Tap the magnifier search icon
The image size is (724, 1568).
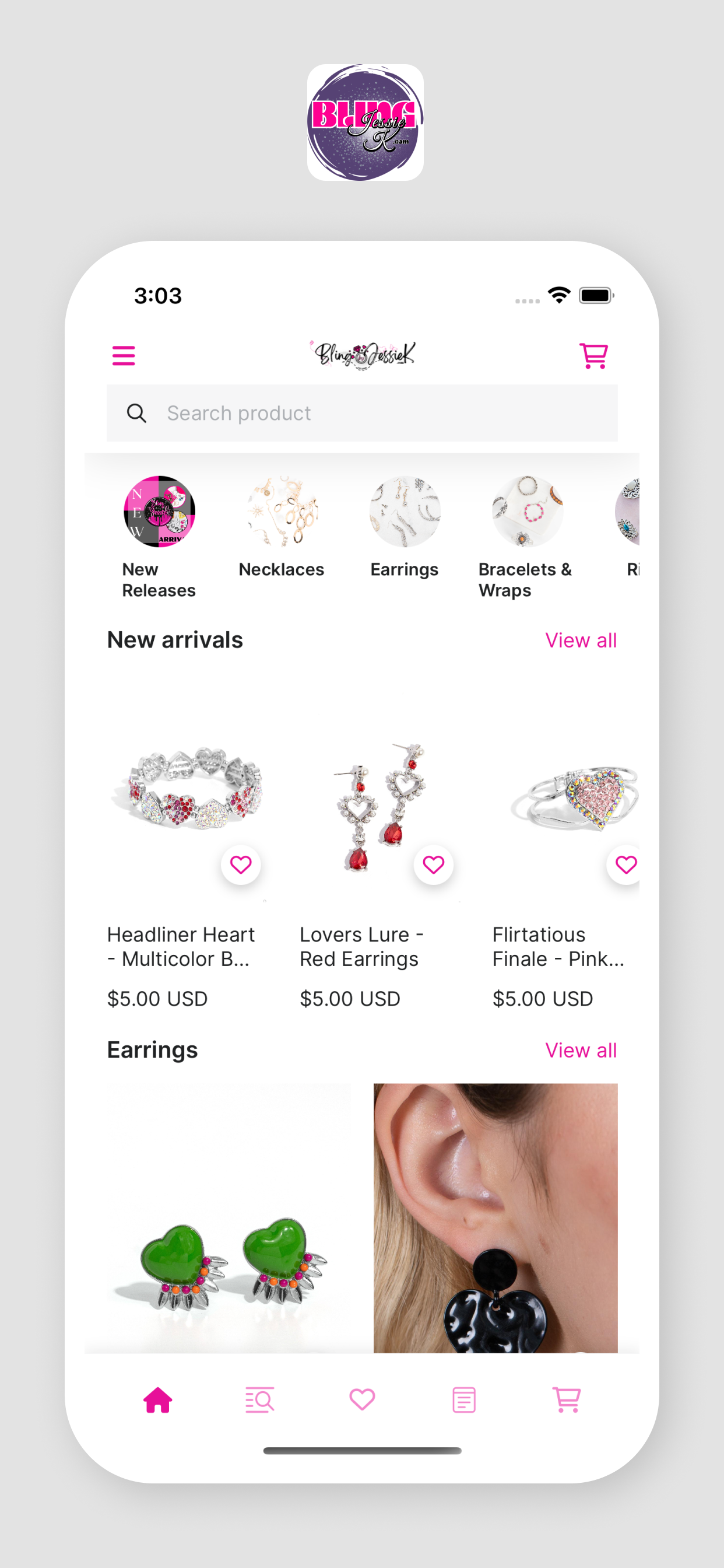(136, 414)
